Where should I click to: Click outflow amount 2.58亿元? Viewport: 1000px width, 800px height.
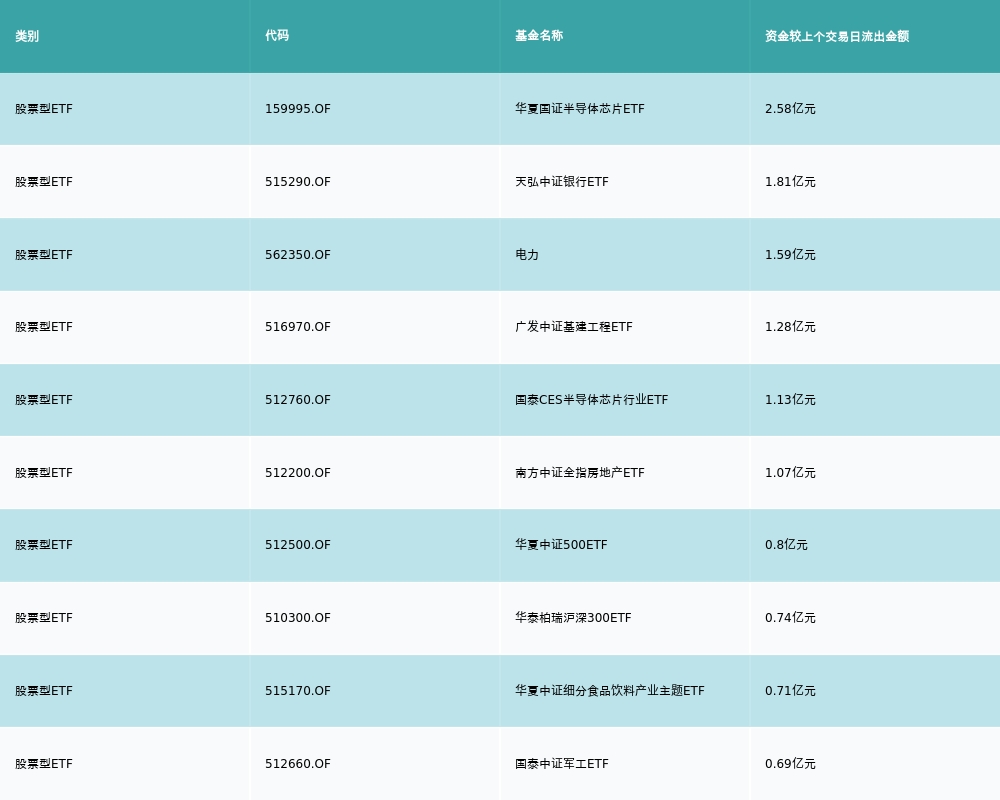[x=790, y=109]
